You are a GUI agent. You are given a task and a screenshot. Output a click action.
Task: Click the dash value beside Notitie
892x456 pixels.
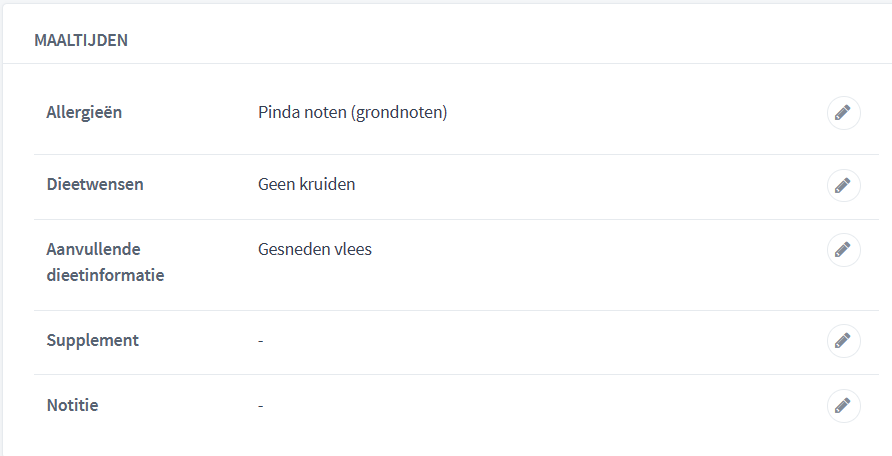[x=261, y=405]
